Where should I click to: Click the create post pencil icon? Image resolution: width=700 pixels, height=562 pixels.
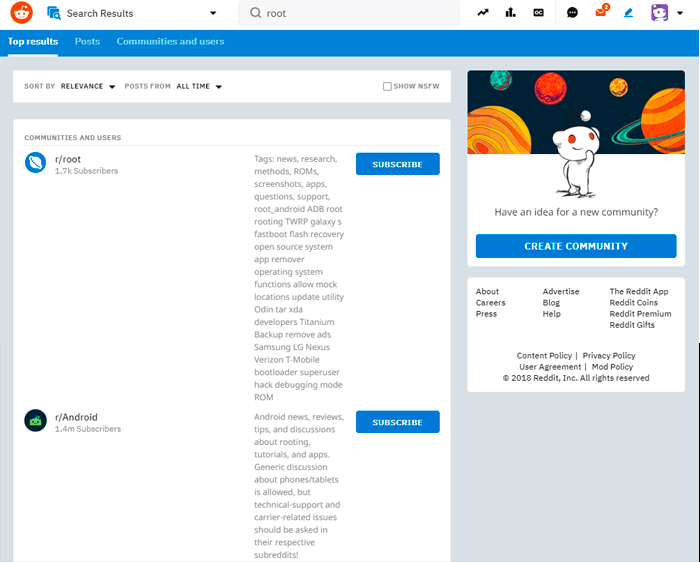[x=629, y=13]
